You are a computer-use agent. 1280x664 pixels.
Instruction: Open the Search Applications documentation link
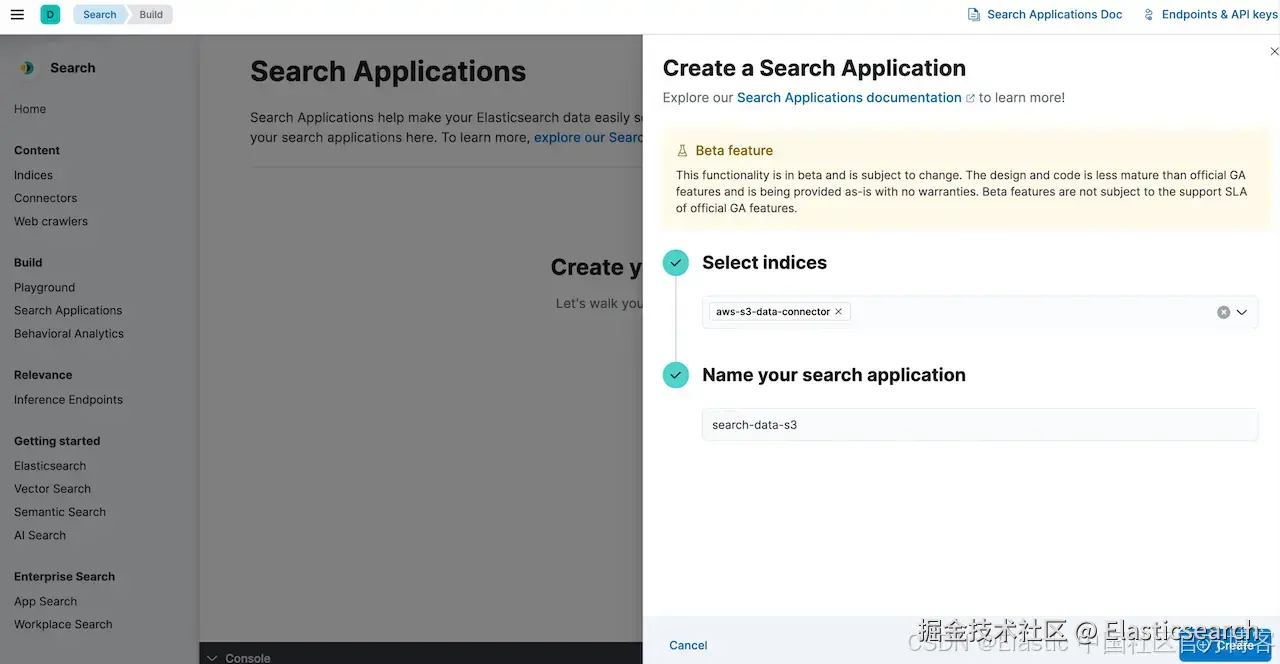pos(849,98)
